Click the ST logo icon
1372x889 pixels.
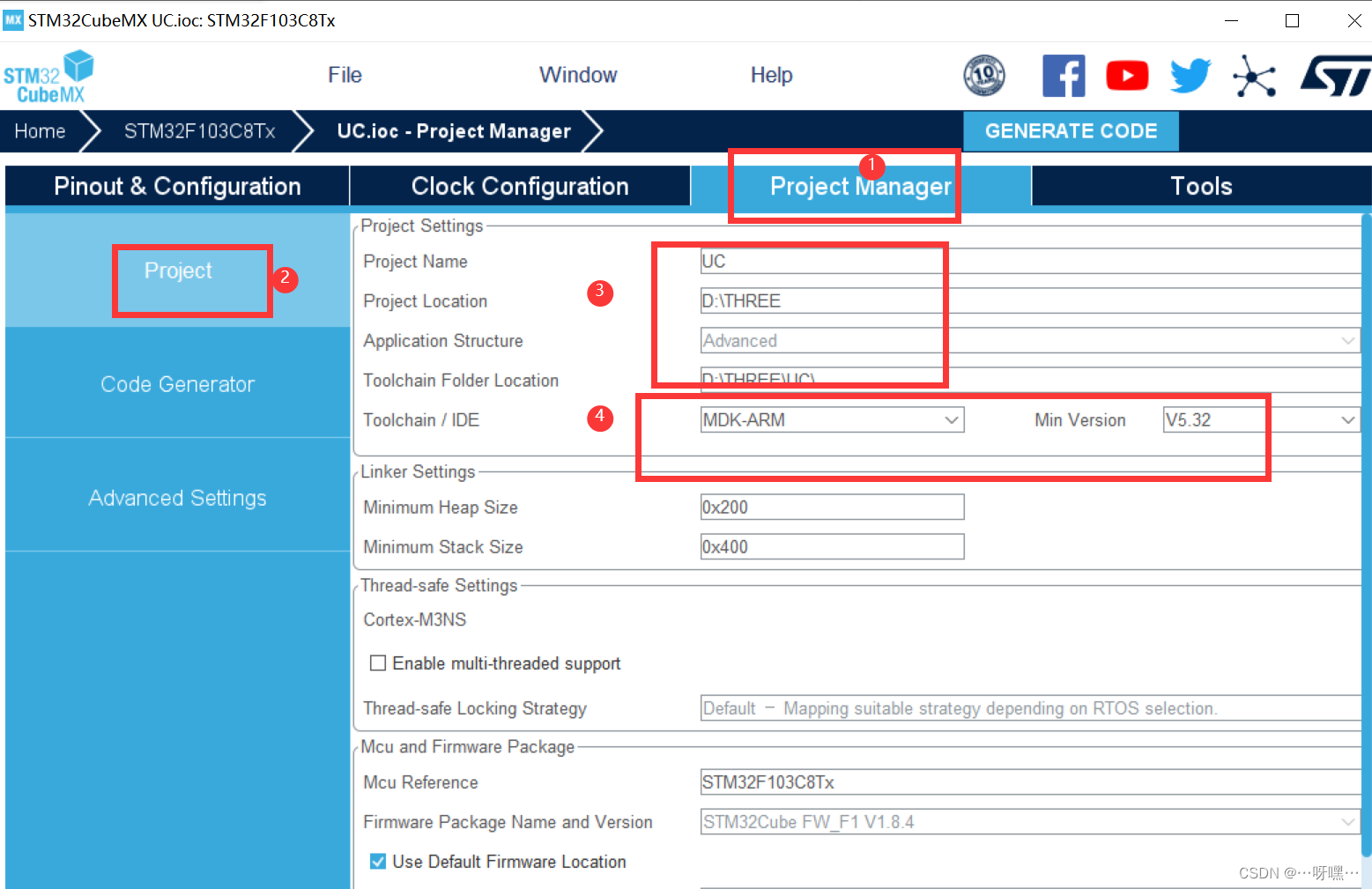[1336, 76]
